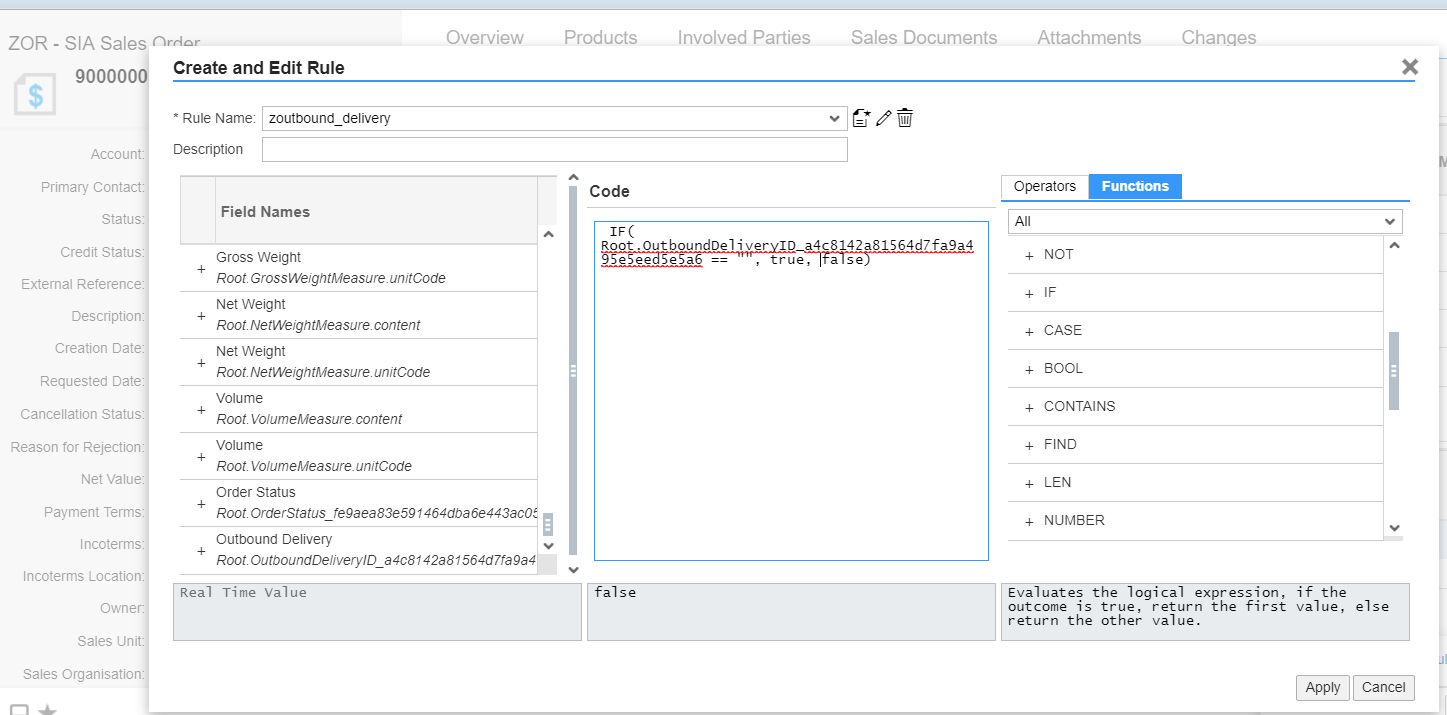Viewport: 1447px width, 715px height.
Task: Click into the Description input field
Action: [x=555, y=150]
